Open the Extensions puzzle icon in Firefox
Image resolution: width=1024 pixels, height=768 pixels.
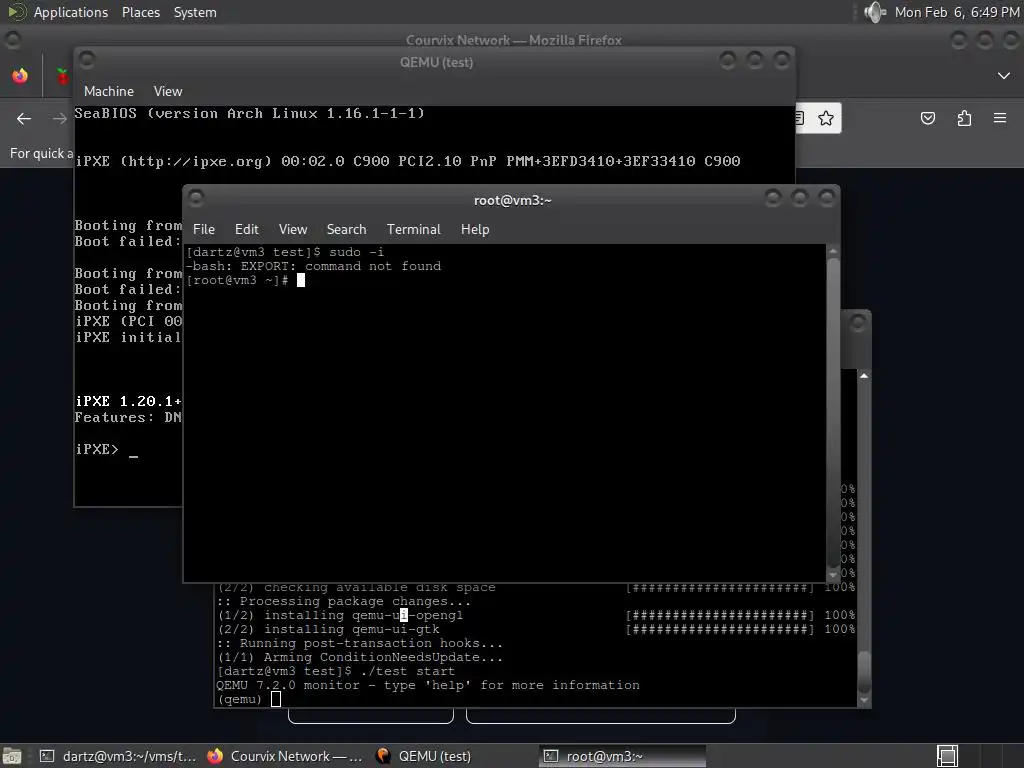point(964,118)
